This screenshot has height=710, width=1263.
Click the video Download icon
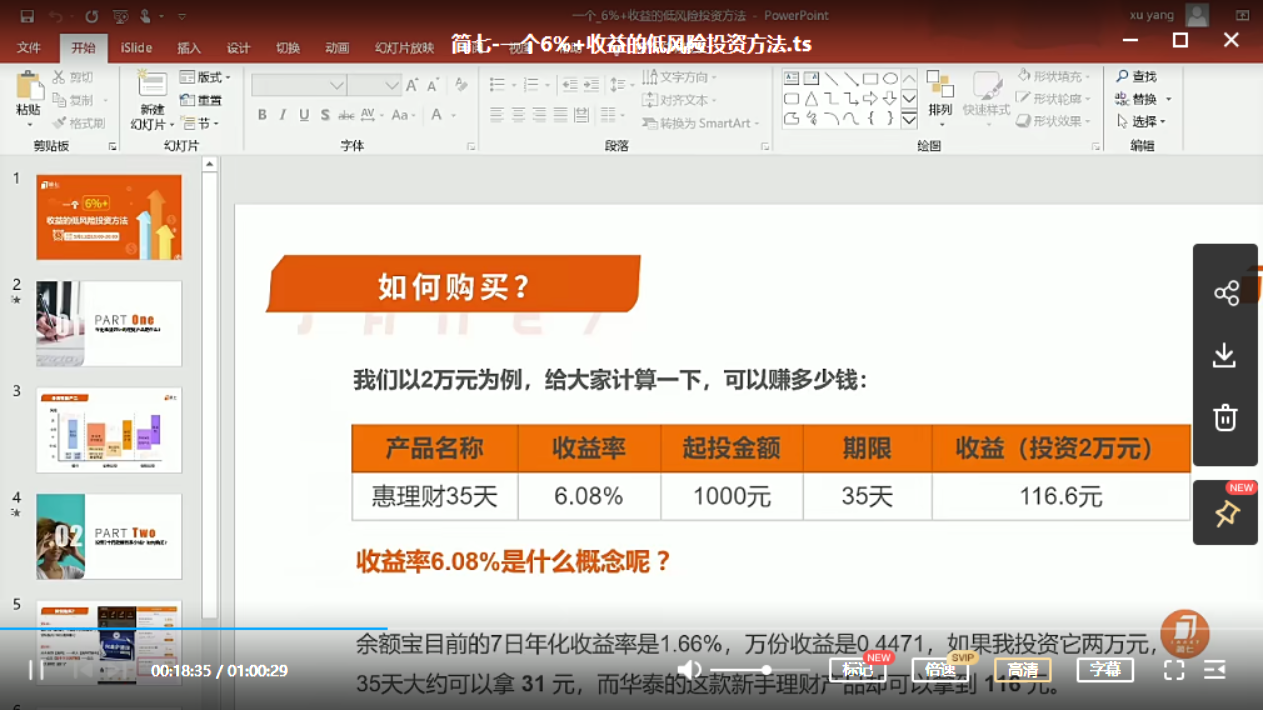tap(1225, 355)
